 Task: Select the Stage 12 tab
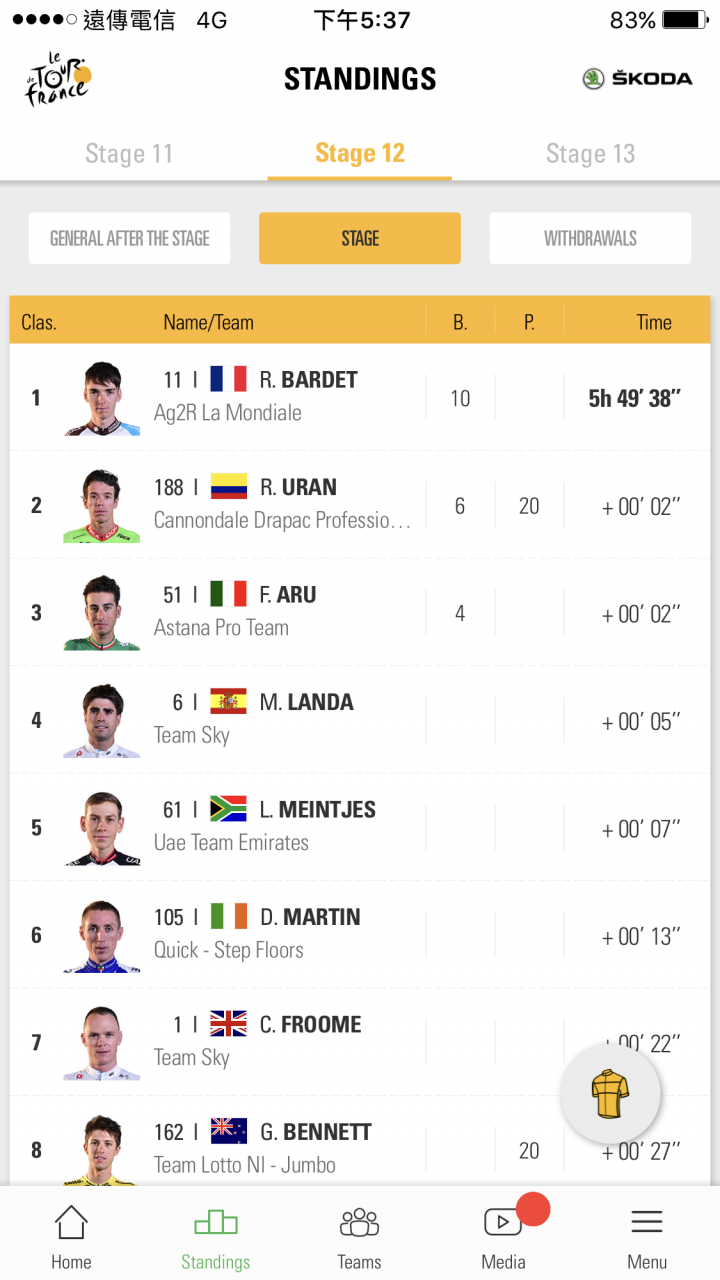click(x=360, y=153)
